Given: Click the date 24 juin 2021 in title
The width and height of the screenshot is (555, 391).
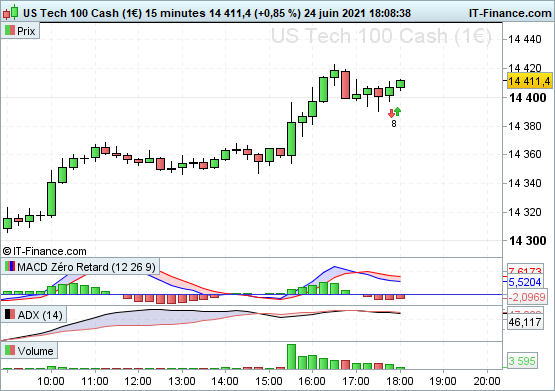Looking at the screenshot, I should [x=335, y=13].
